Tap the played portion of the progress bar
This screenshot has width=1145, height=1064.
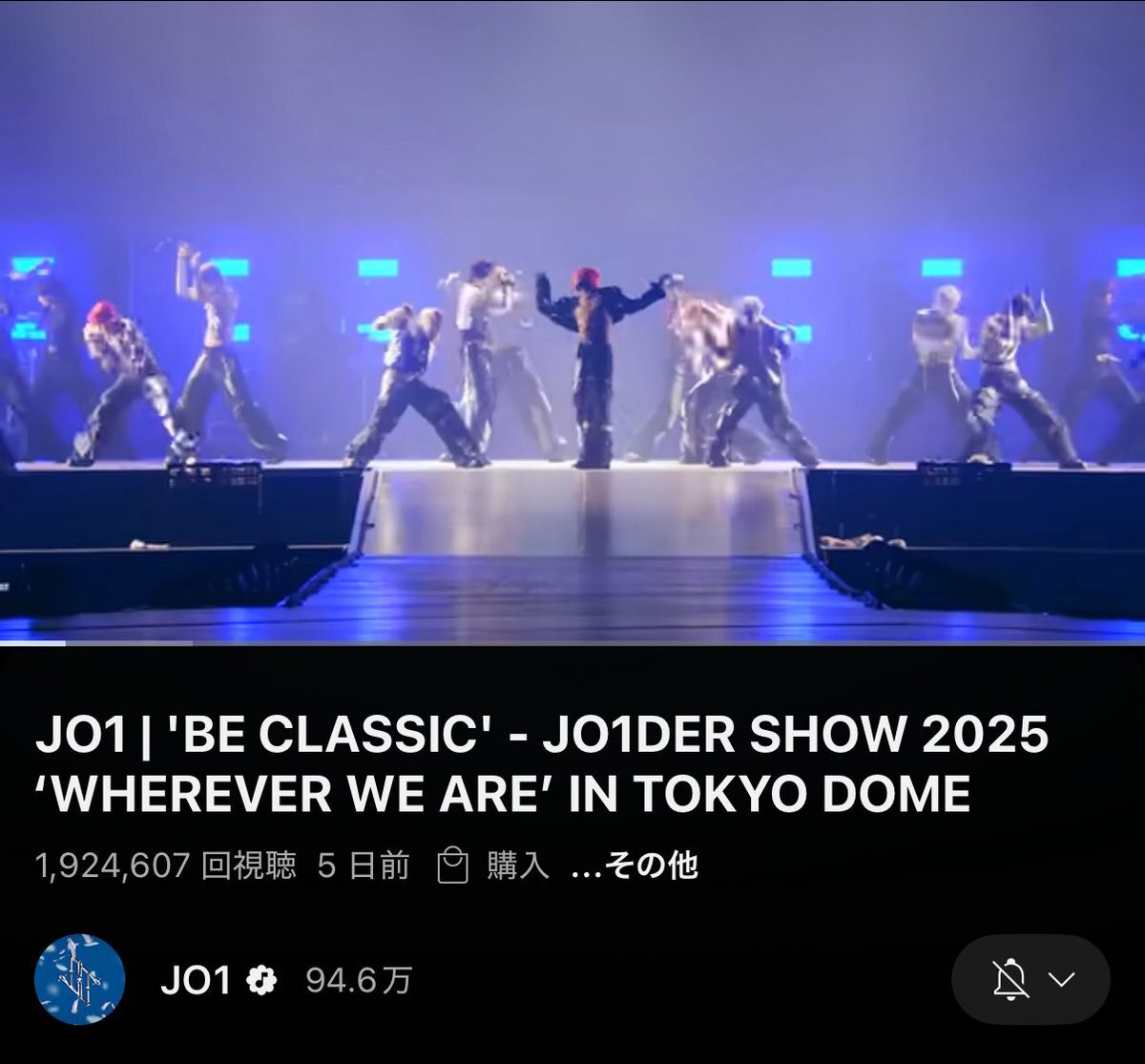point(32,643)
